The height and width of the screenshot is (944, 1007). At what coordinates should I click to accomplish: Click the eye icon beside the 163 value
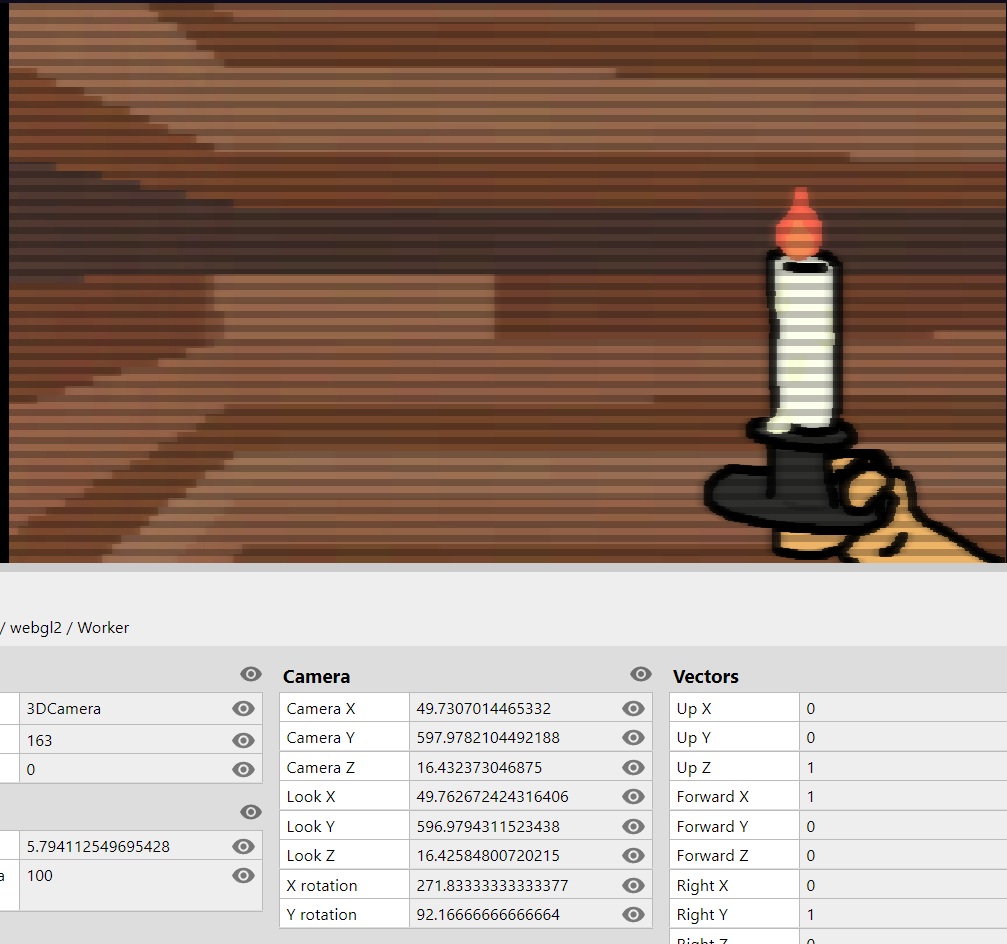pyautogui.click(x=243, y=741)
